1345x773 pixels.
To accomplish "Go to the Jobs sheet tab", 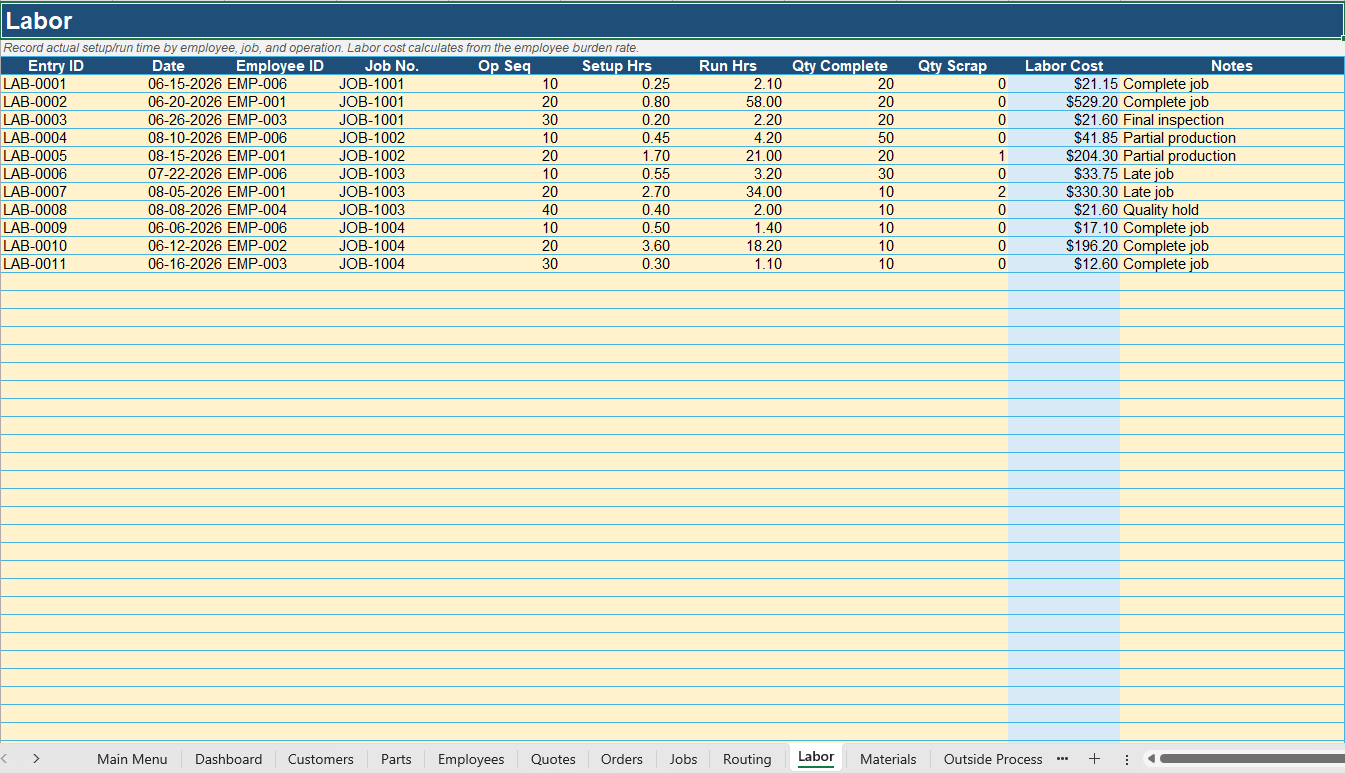I will pyautogui.click(x=683, y=759).
